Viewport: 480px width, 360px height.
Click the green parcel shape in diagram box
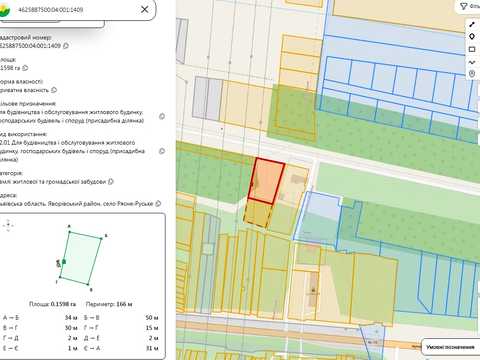coord(81,258)
